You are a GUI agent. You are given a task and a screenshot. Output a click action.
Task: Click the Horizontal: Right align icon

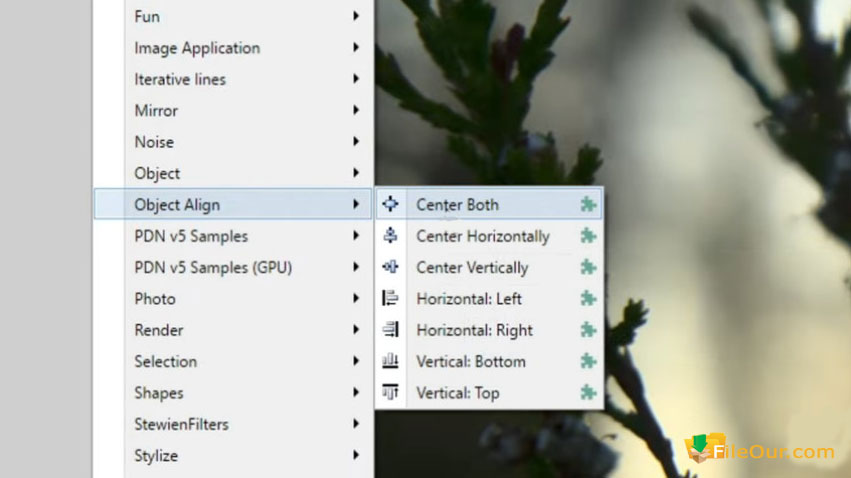[x=390, y=329]
